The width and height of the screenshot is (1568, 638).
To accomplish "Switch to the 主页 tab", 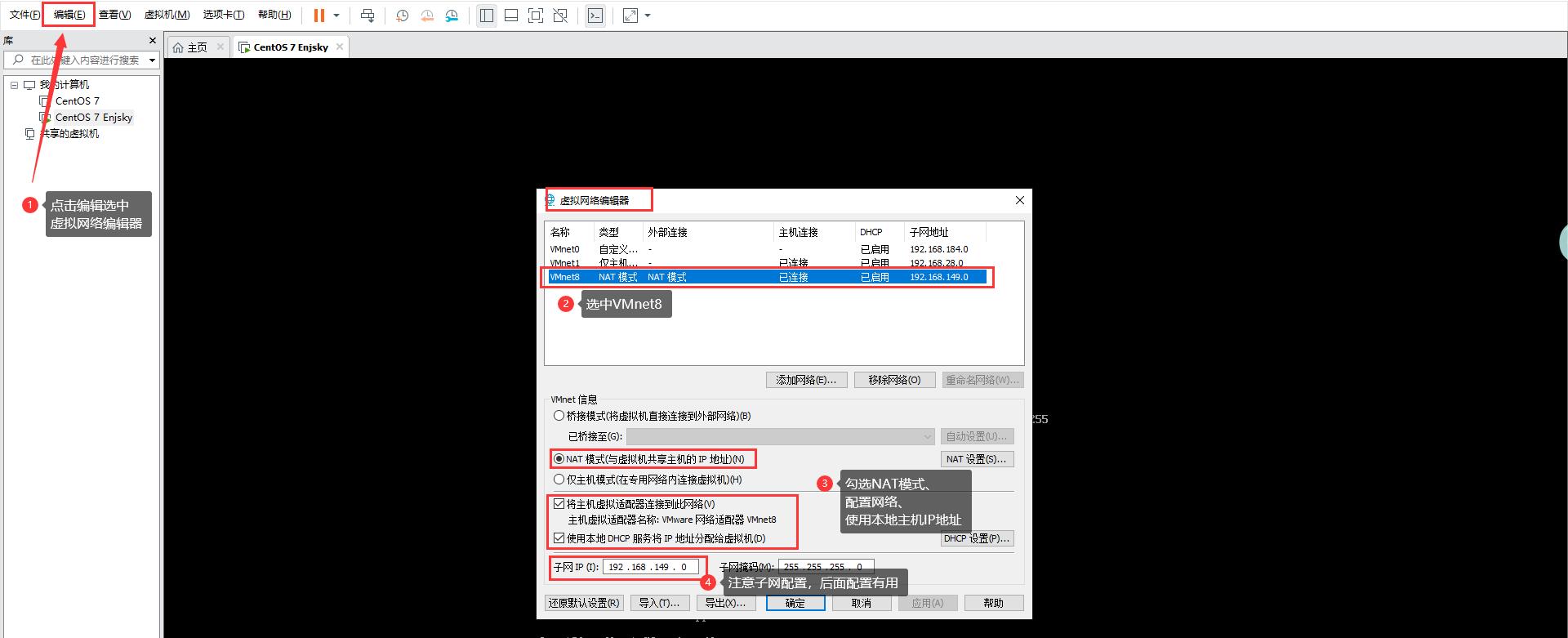I will click(x=198, y=47).
